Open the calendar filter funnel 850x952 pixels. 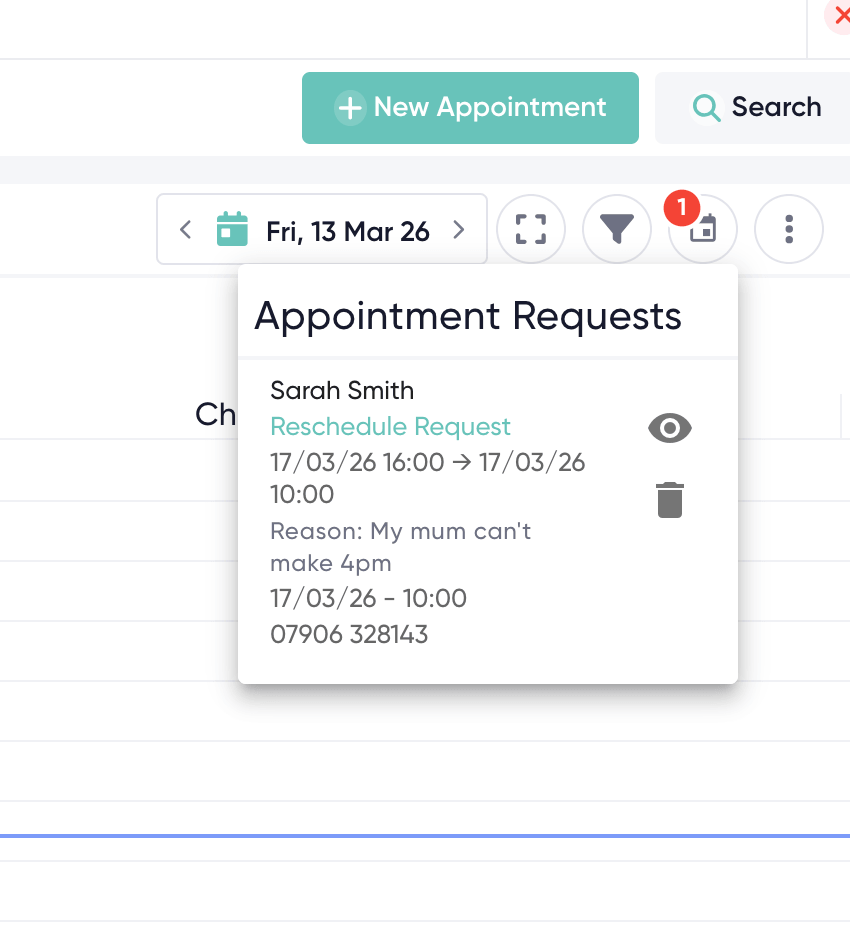(x=617, y=230)
